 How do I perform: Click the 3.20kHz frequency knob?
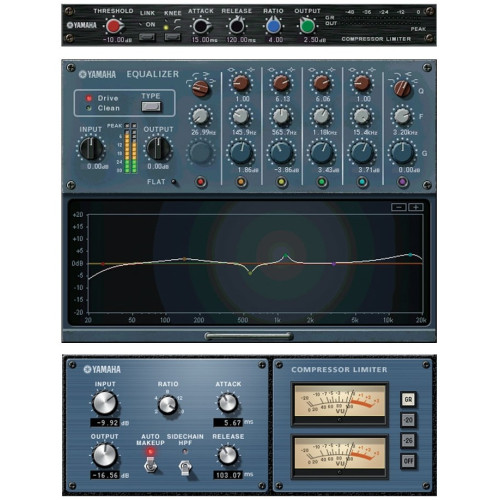(x=403, y=116)
